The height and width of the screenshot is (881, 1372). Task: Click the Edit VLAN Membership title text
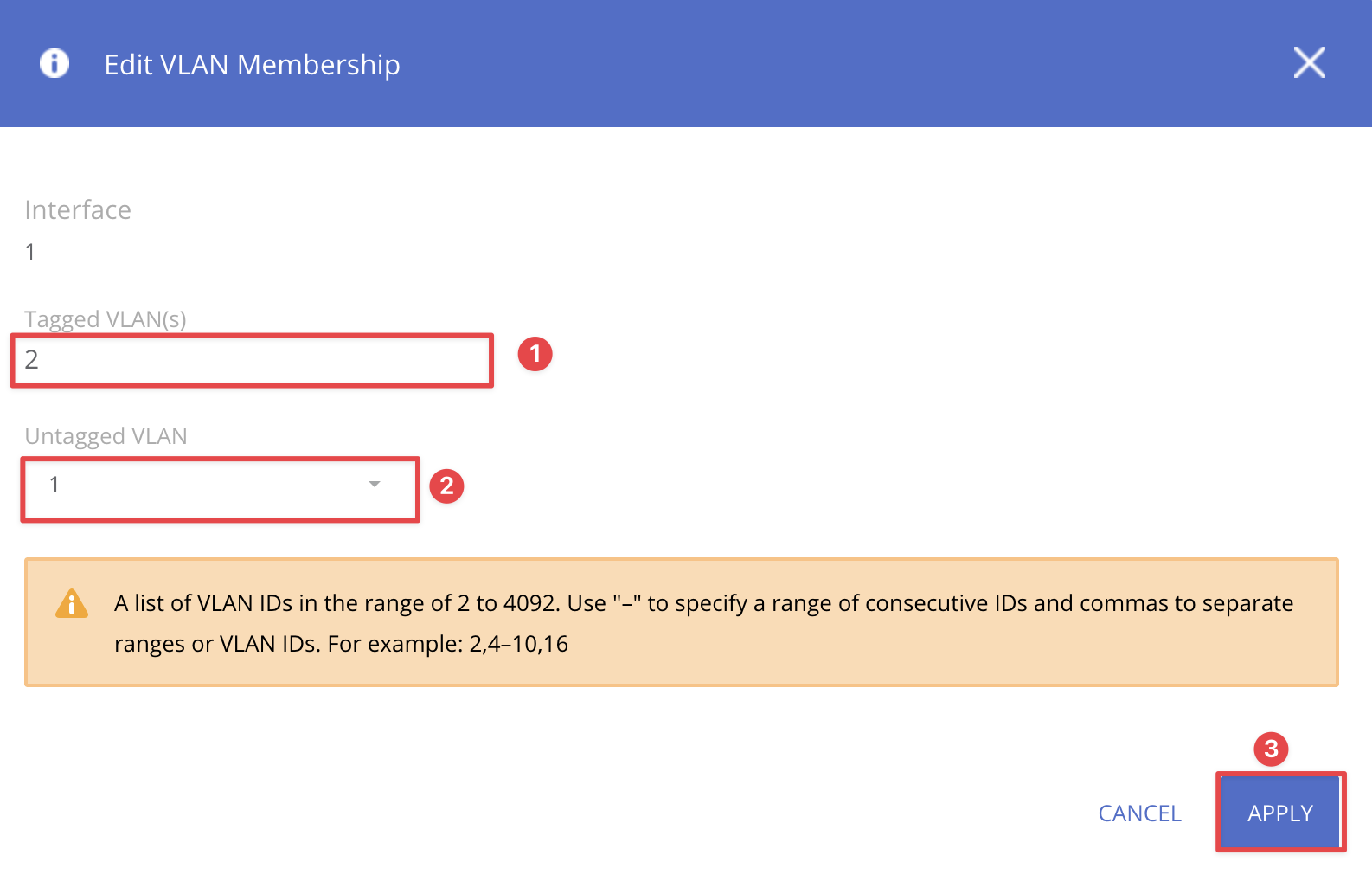coord(252,65)
